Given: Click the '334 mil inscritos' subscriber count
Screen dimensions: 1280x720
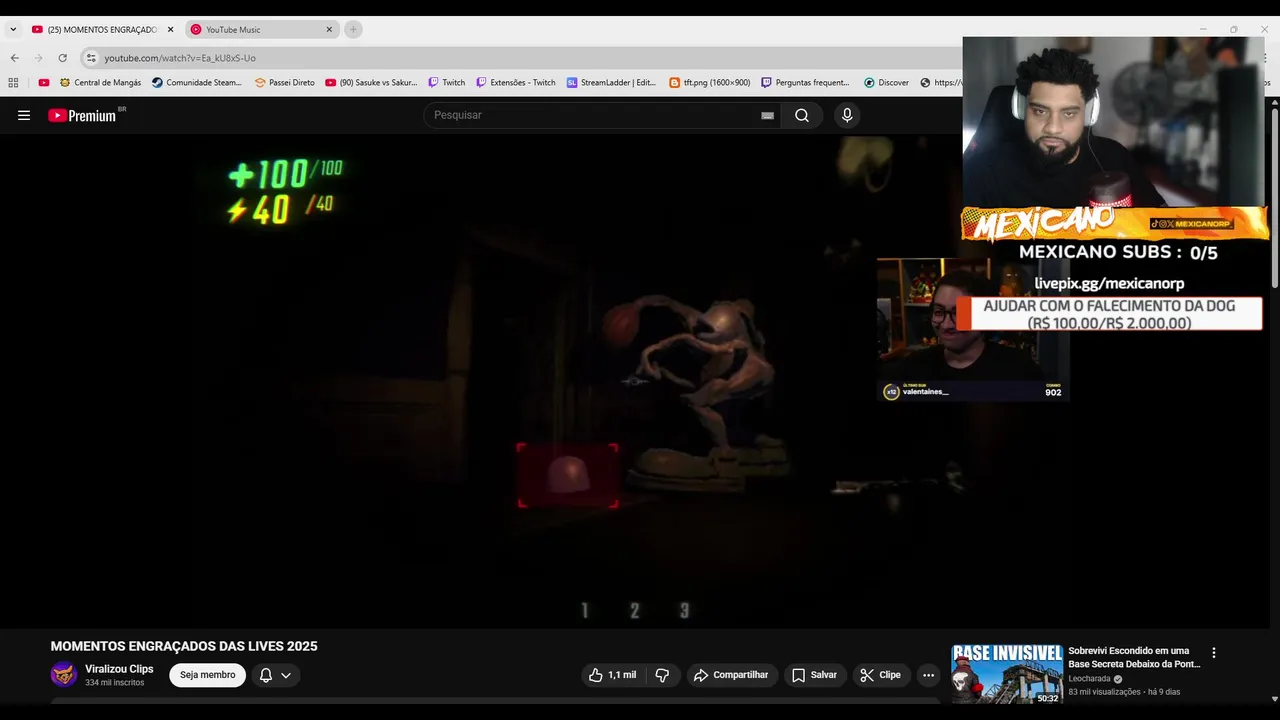Looking at the screenshot, I should (114, 683).
